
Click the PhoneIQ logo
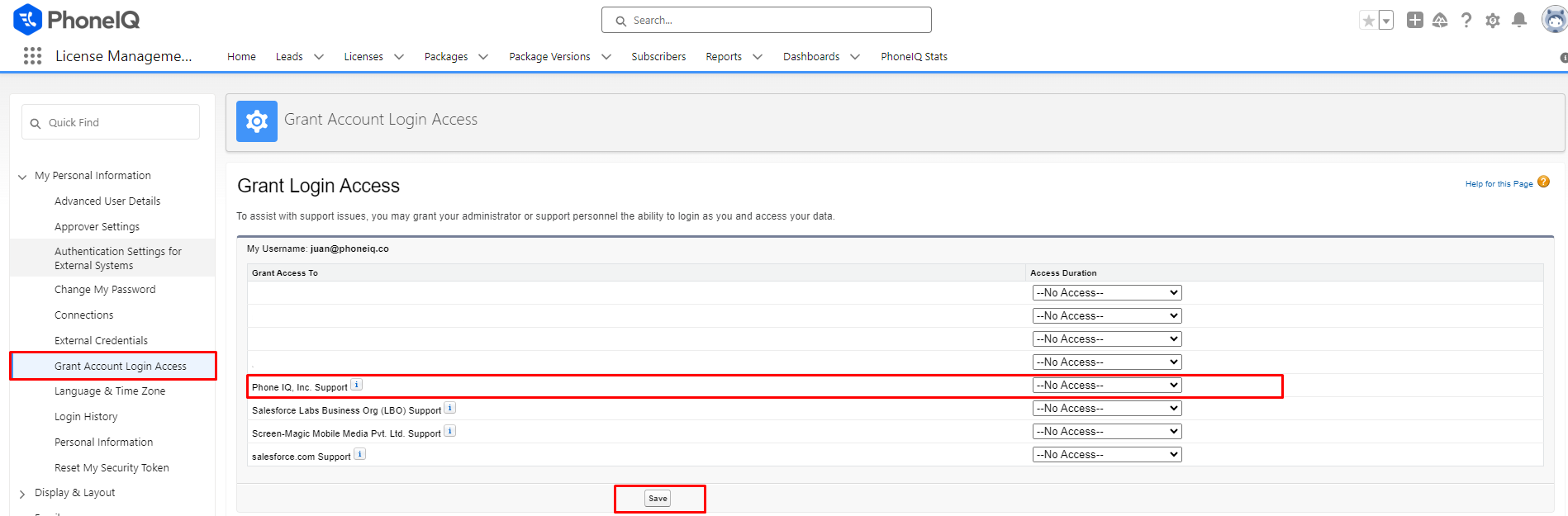[77, 20]
